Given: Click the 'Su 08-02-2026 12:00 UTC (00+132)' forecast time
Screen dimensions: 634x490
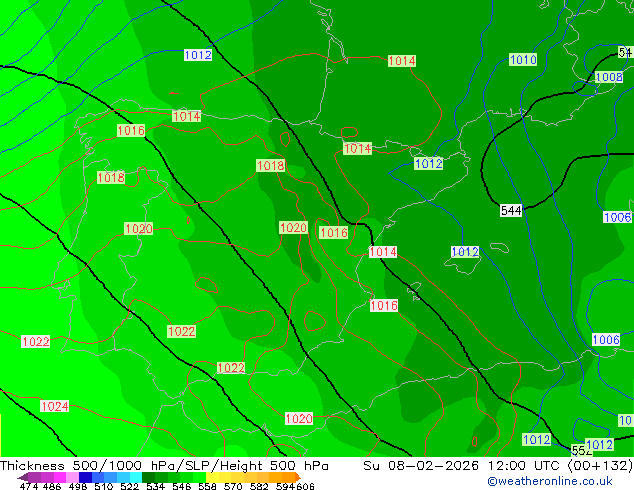Looking at the screenshot, I should pyautogui.click(x=498, y=466).
